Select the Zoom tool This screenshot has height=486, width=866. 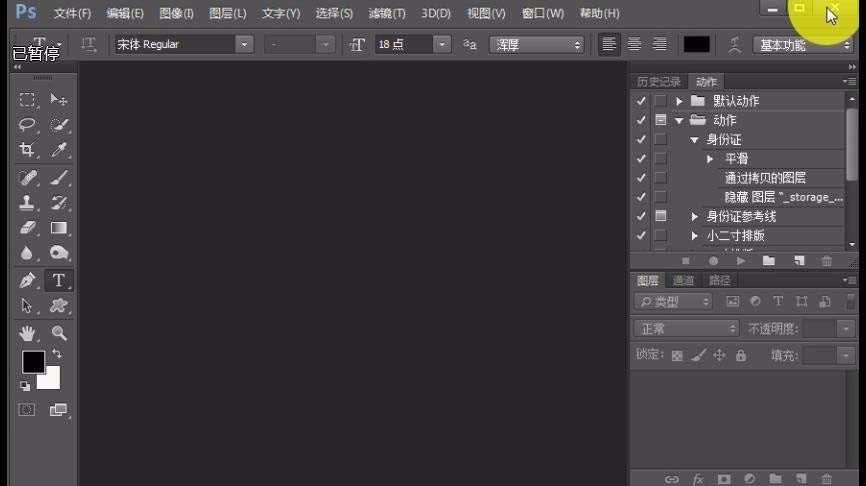(59, 332)
